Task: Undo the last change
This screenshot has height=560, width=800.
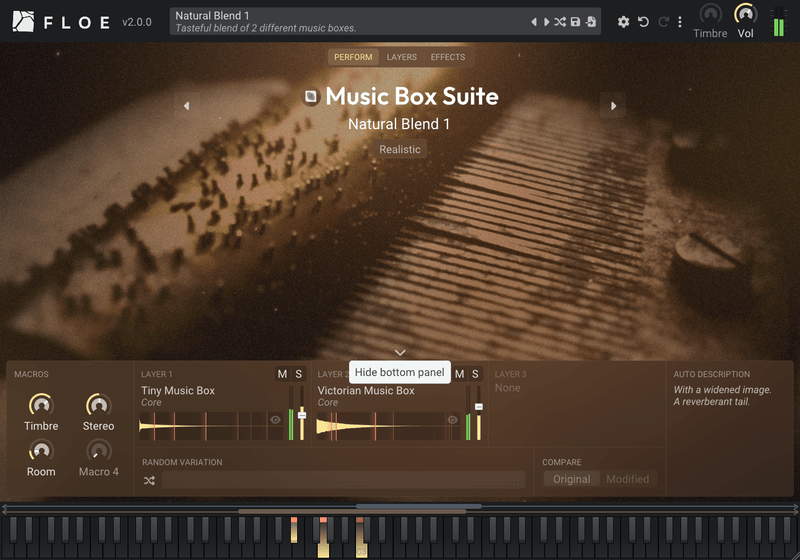Action: 643,22
